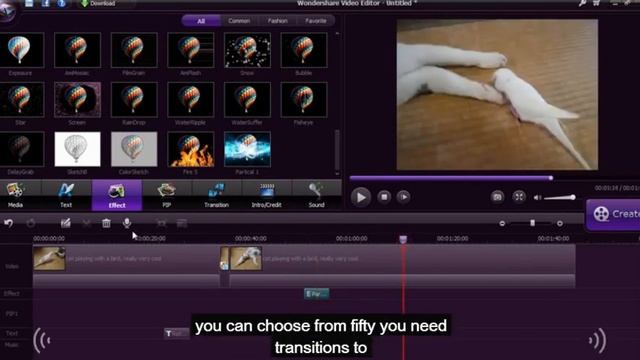This screenshot has height=360, width=640.
Task: Select the highlighted Effect tab
Action: pyautogui.click(x=117, y=196)
